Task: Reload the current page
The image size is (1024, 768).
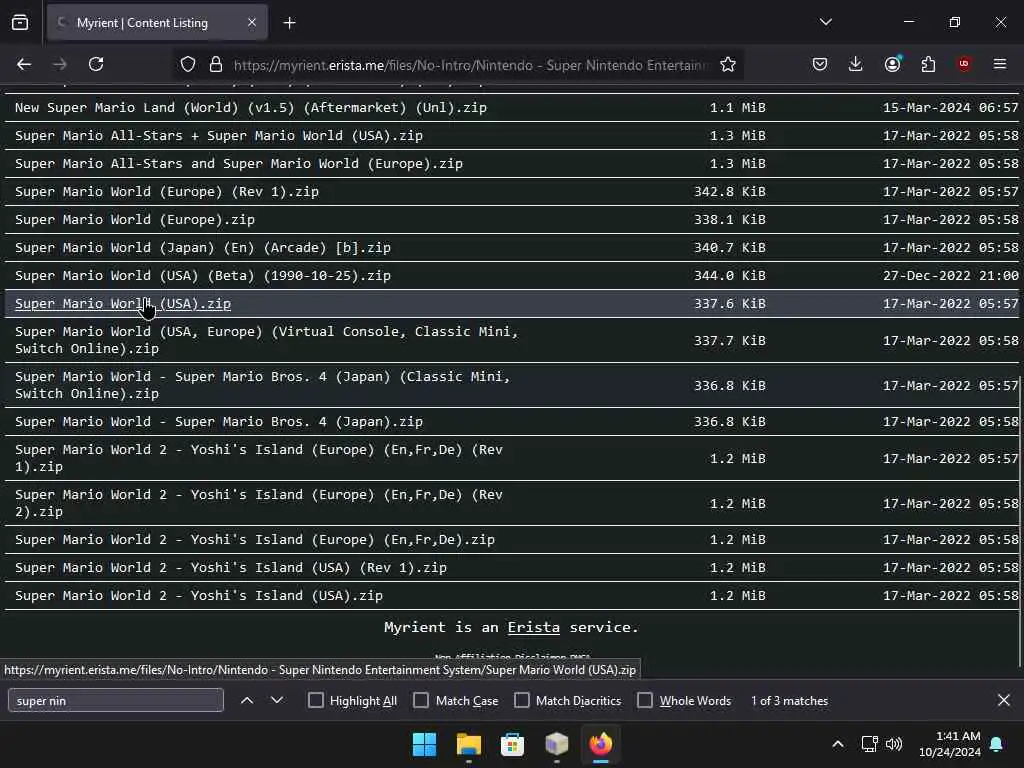Action: (96, 64)
